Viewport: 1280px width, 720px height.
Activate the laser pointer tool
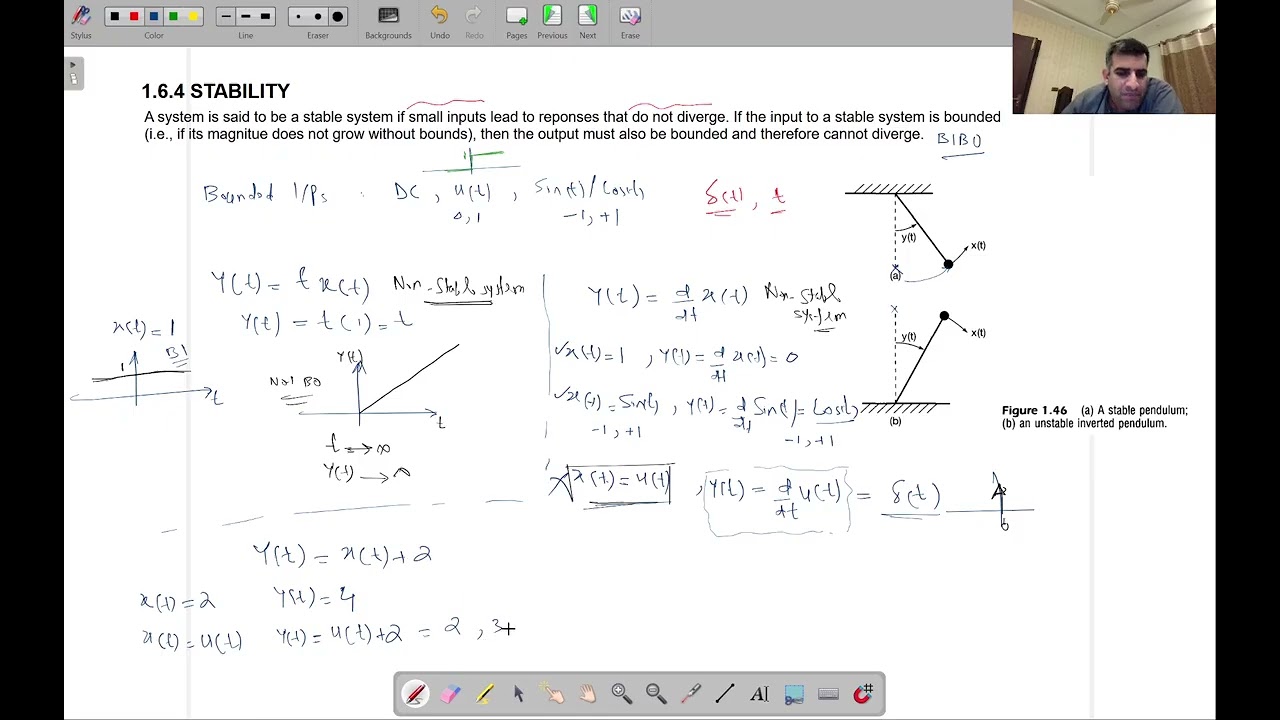(x=690, y=694)
